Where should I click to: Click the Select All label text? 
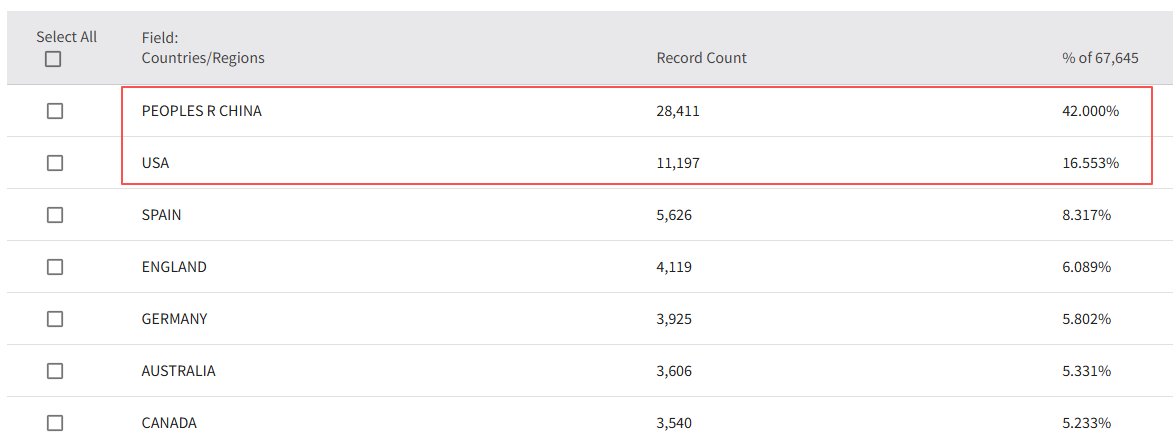(x=66, y=37)
